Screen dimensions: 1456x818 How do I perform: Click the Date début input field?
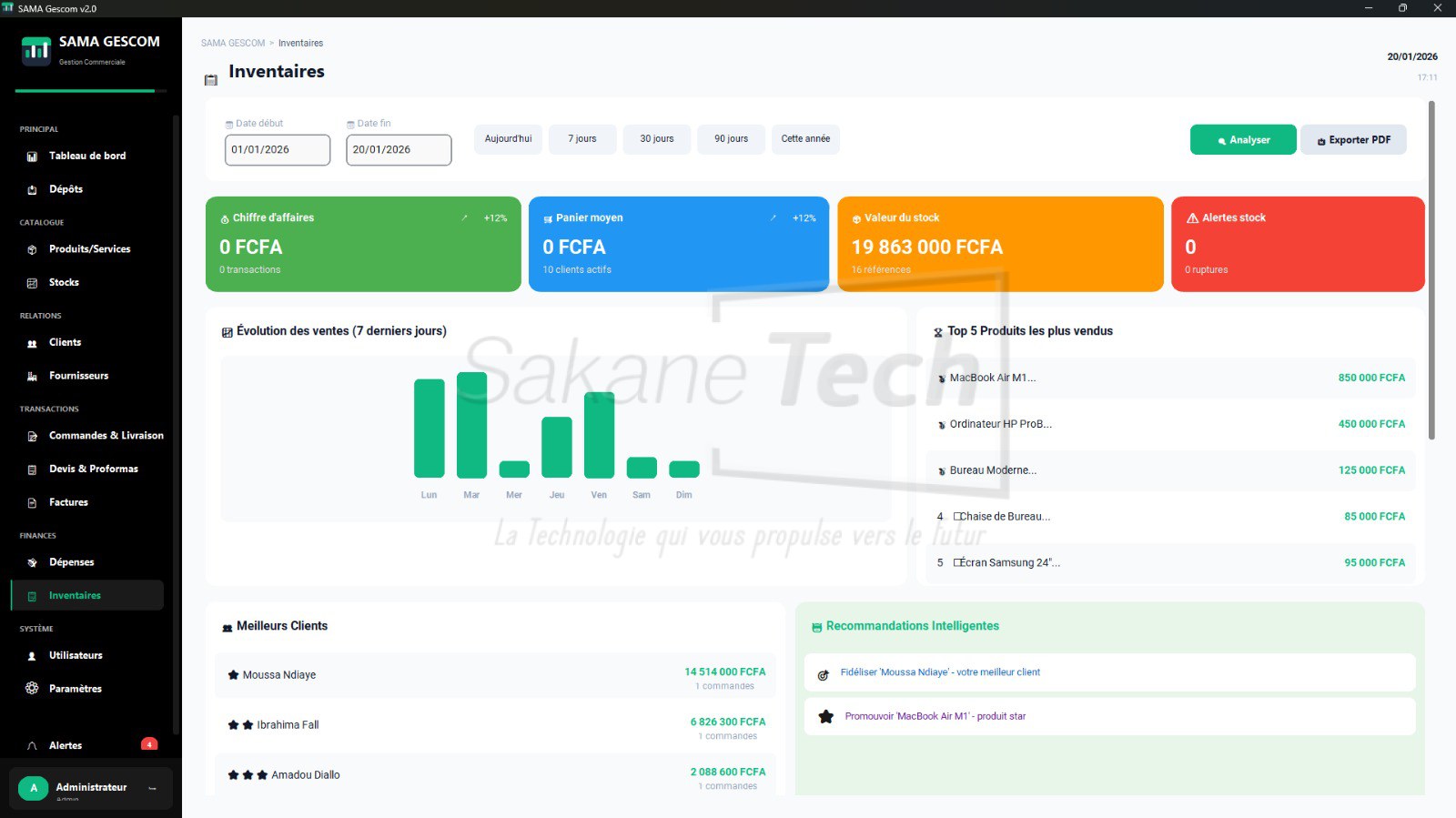point(278,150)
